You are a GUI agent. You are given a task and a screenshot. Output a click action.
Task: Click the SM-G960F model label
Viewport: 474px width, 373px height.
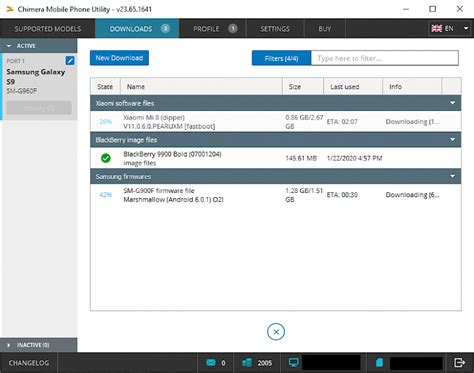[x=22, y=91]
